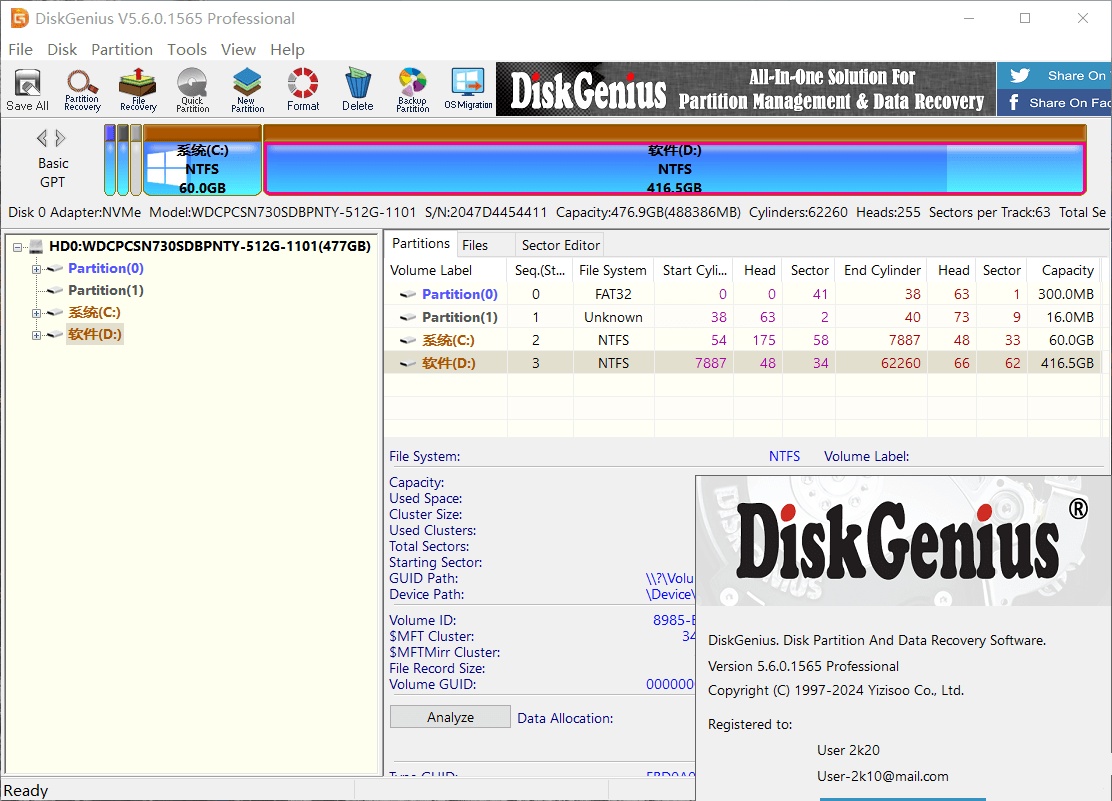Click the Analyze button
1112x801 pixels.
pos(450,717)
